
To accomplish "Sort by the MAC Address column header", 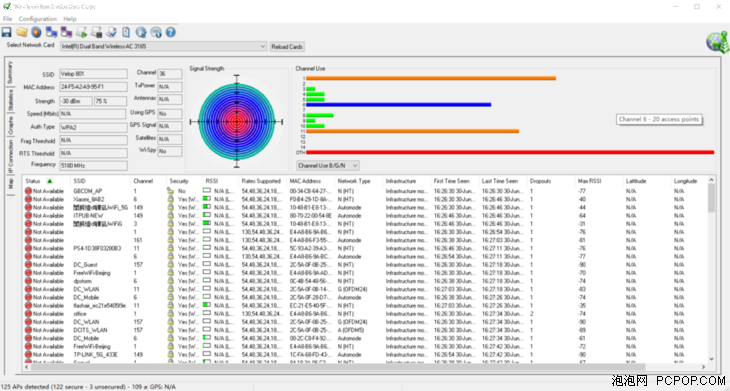I will (311, 181).
